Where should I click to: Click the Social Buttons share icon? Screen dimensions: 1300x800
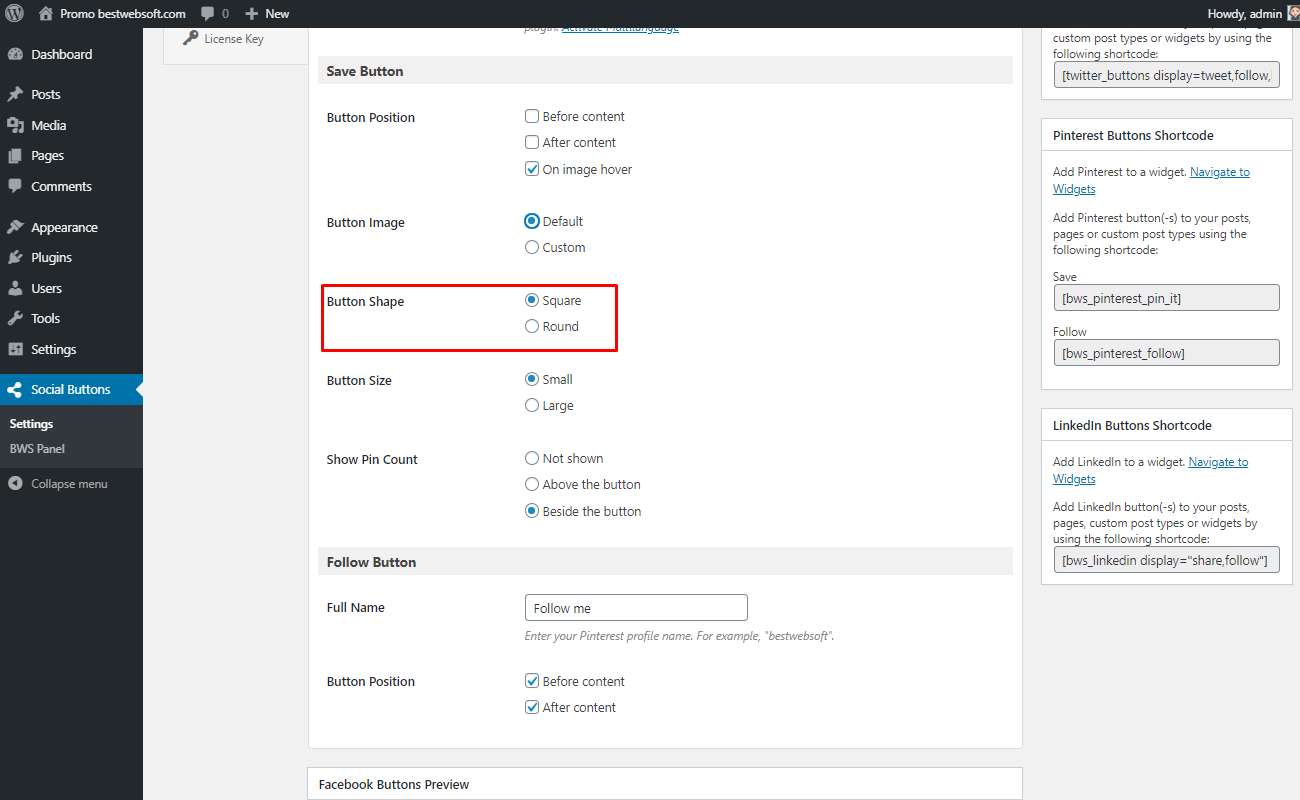tap(15, 389)
